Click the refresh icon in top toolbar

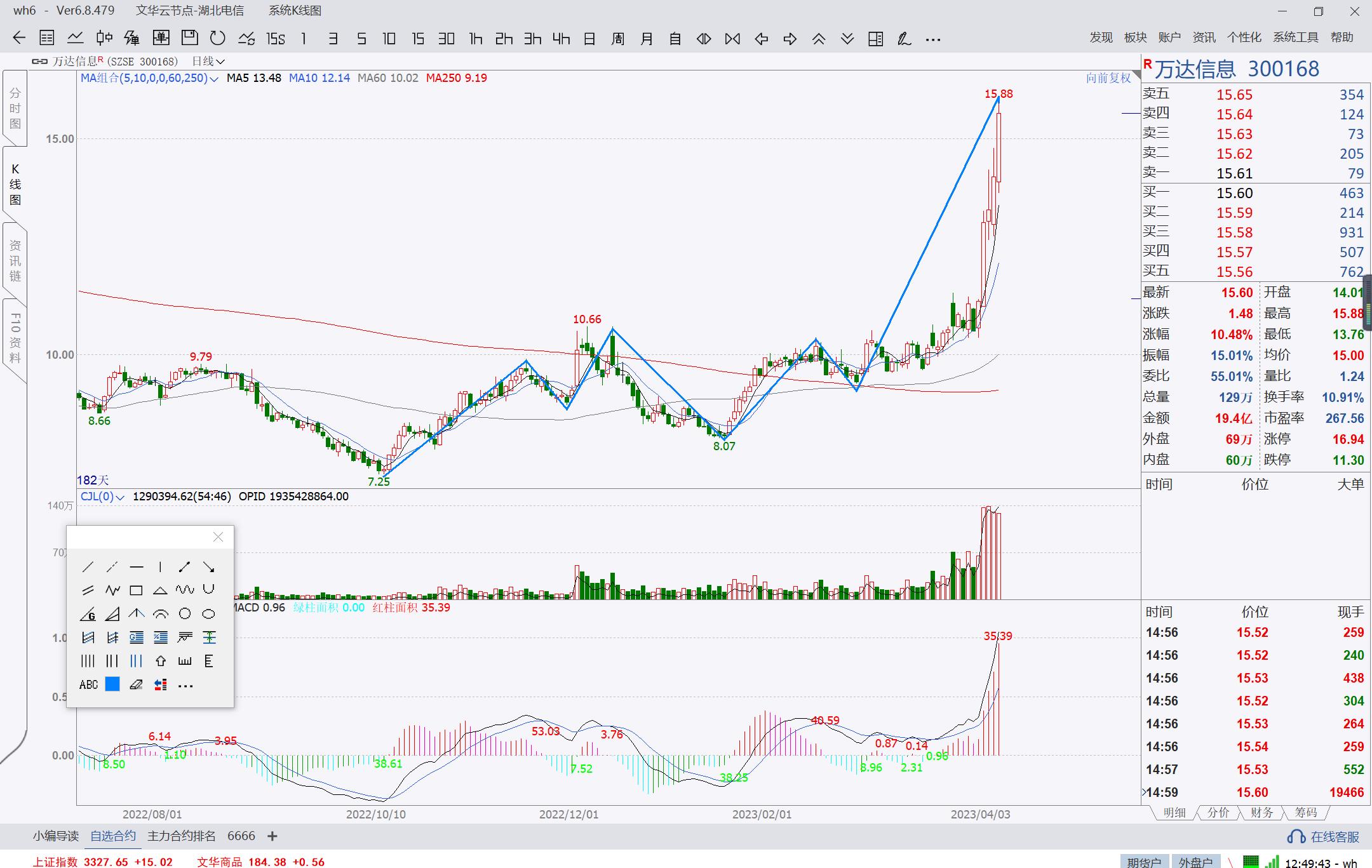tap(218, 39)
